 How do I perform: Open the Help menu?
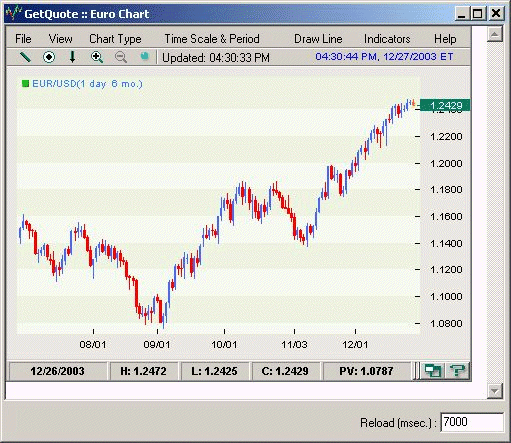pos(445,39)
